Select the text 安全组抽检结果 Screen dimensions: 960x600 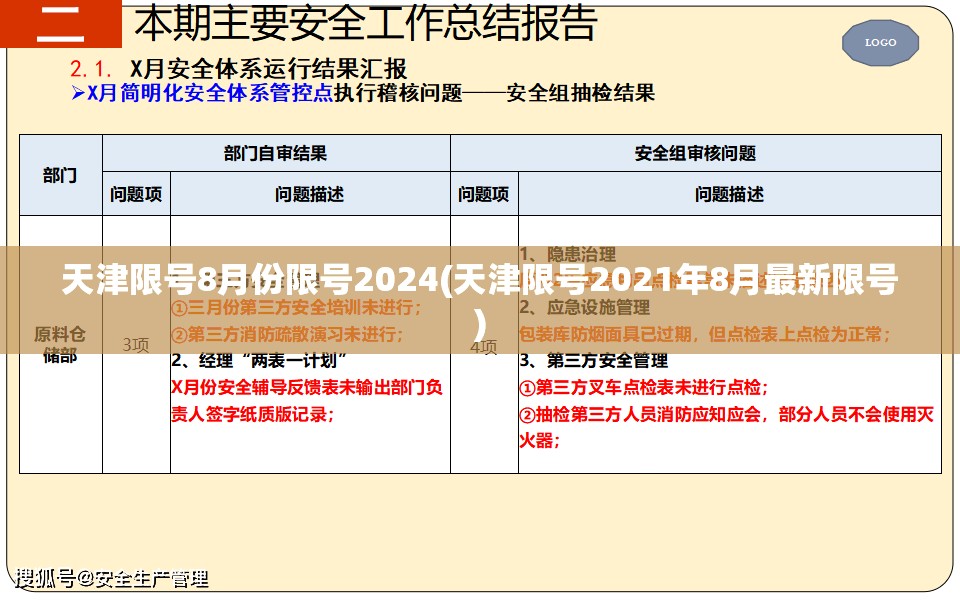(x=580, y=93)
